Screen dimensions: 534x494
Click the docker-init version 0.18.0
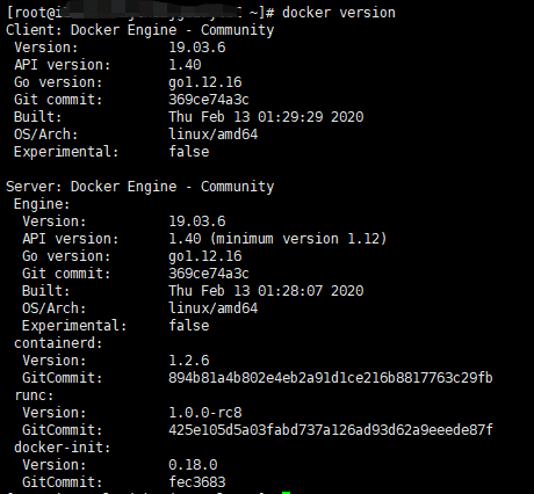pos(193,465)
